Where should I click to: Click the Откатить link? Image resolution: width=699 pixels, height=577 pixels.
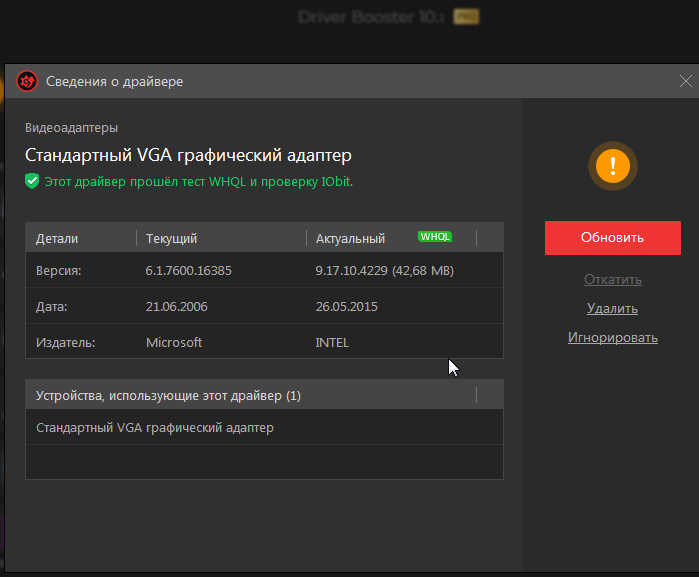click(x=613, y=280)
